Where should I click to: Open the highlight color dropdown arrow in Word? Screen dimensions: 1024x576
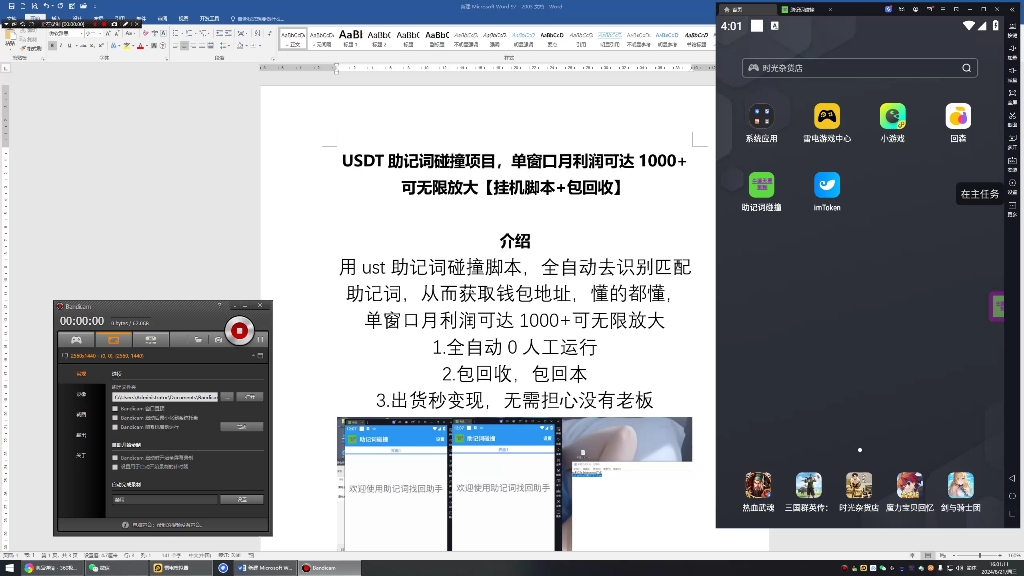[133, 46]
